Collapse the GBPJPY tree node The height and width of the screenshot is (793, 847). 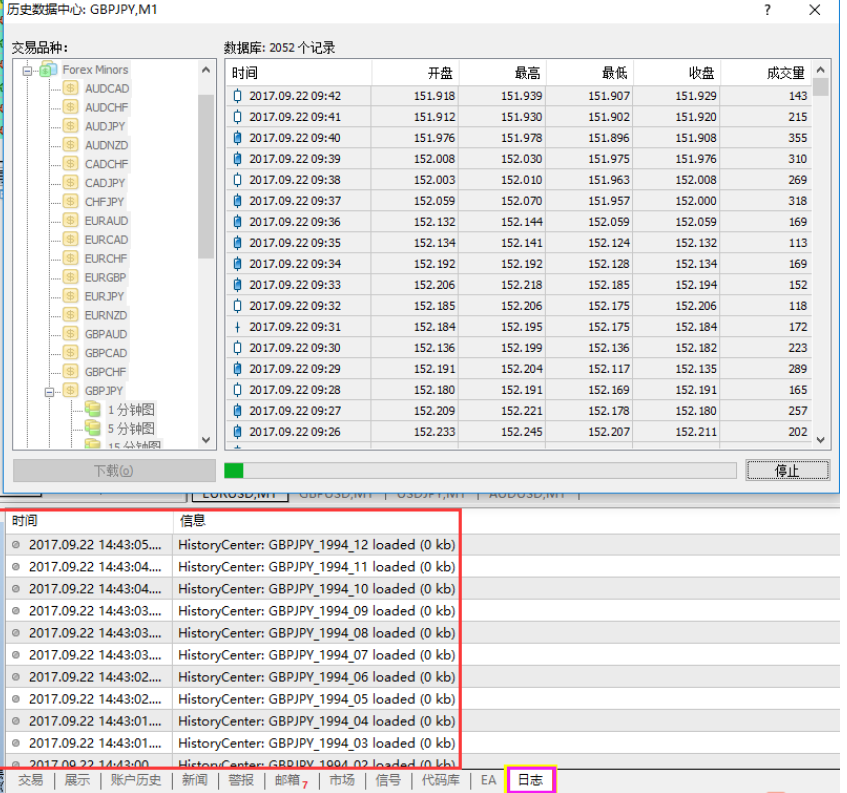50,391
